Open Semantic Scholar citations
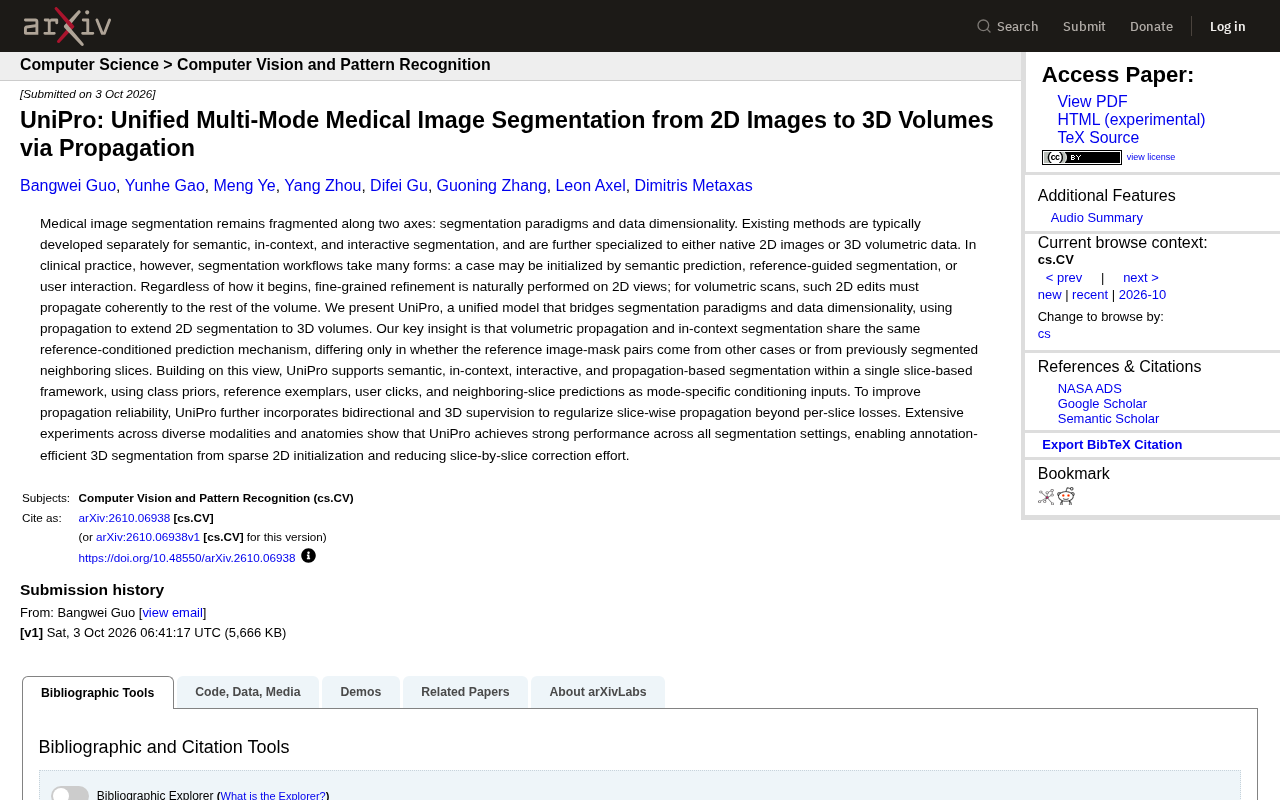This screenshot has height=800, width=1280. (x=1108, y=419)
